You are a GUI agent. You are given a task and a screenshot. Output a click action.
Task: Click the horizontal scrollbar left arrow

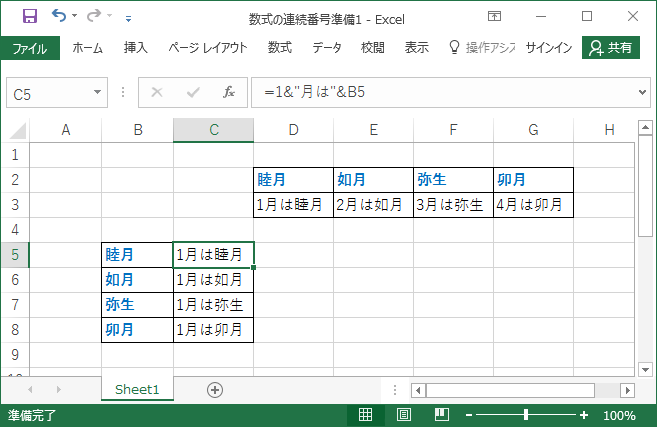coord(418,391)
